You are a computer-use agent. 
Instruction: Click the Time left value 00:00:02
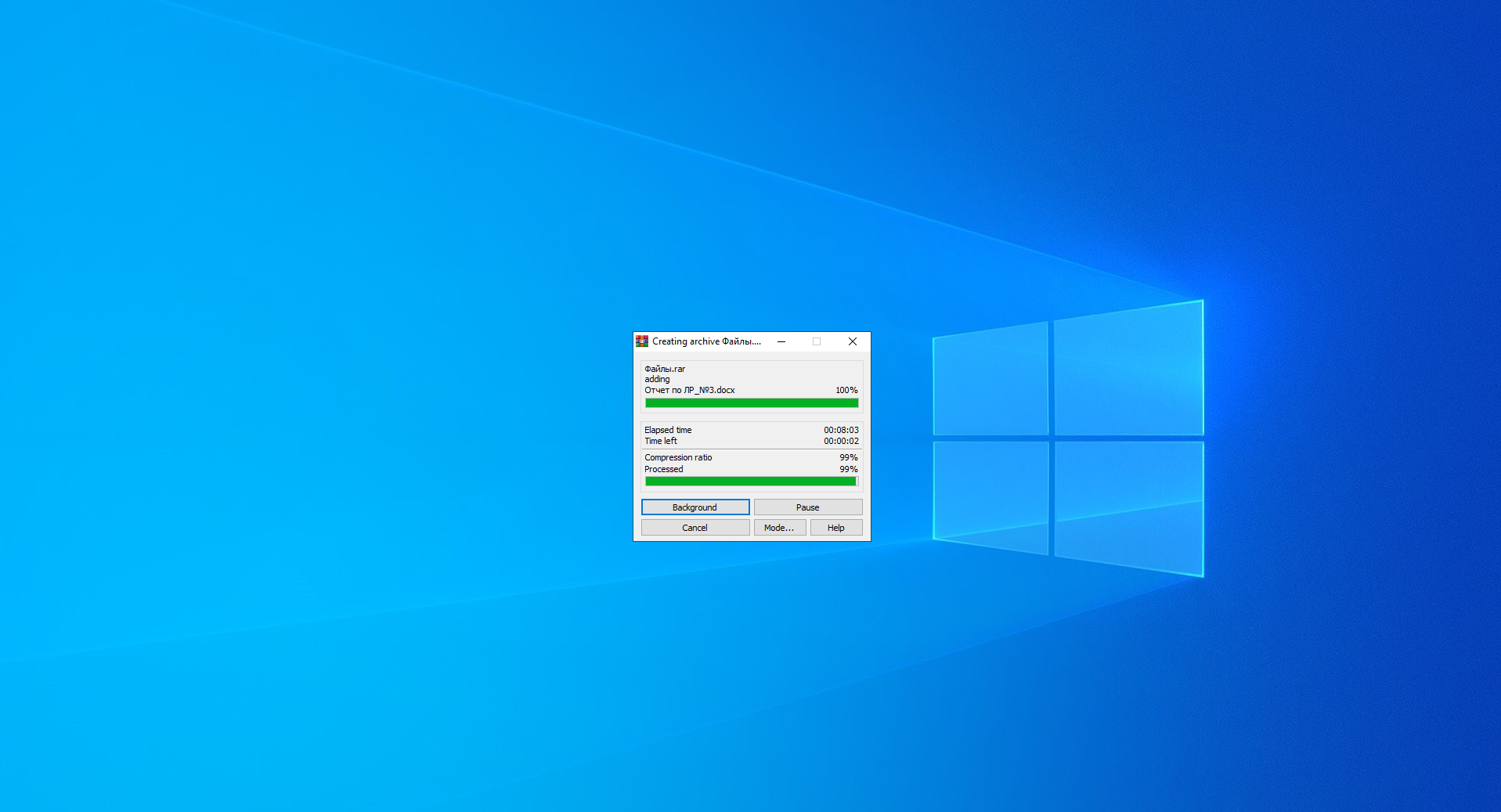point(841,441)
